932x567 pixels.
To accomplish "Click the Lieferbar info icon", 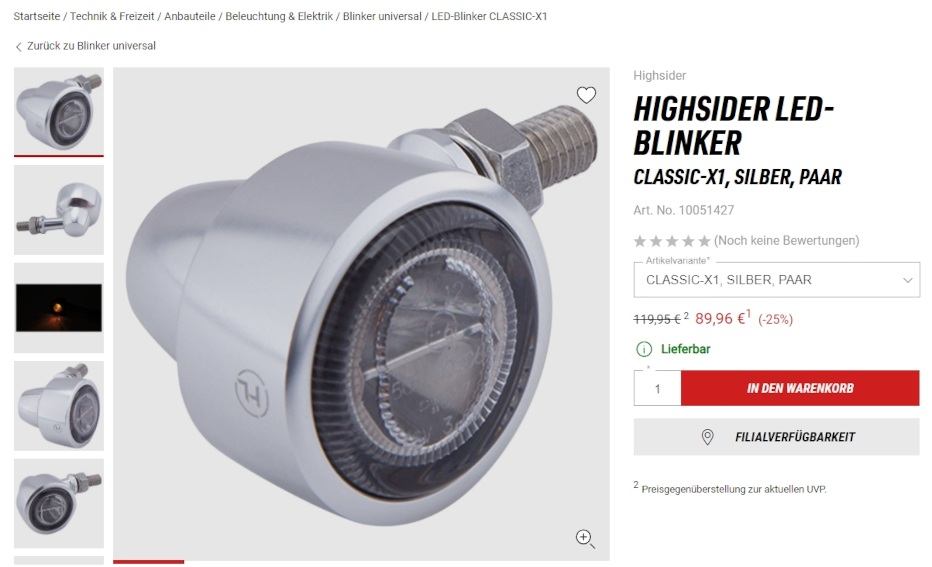I will click(644, 349).
